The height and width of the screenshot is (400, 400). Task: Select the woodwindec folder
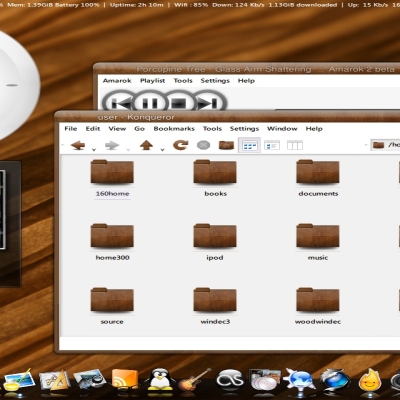[318, 306]
